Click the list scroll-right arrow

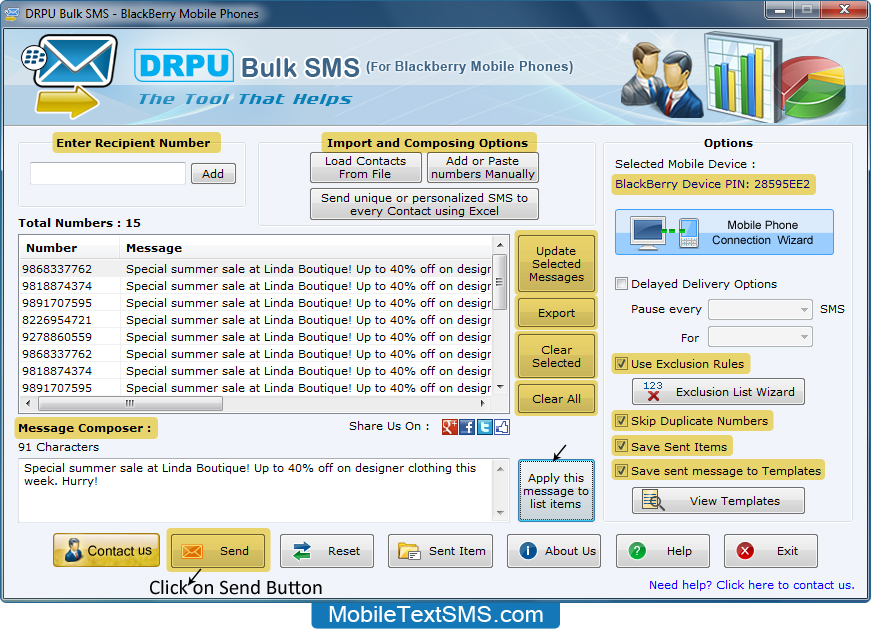pyautogui.click(x=483, y=403)
